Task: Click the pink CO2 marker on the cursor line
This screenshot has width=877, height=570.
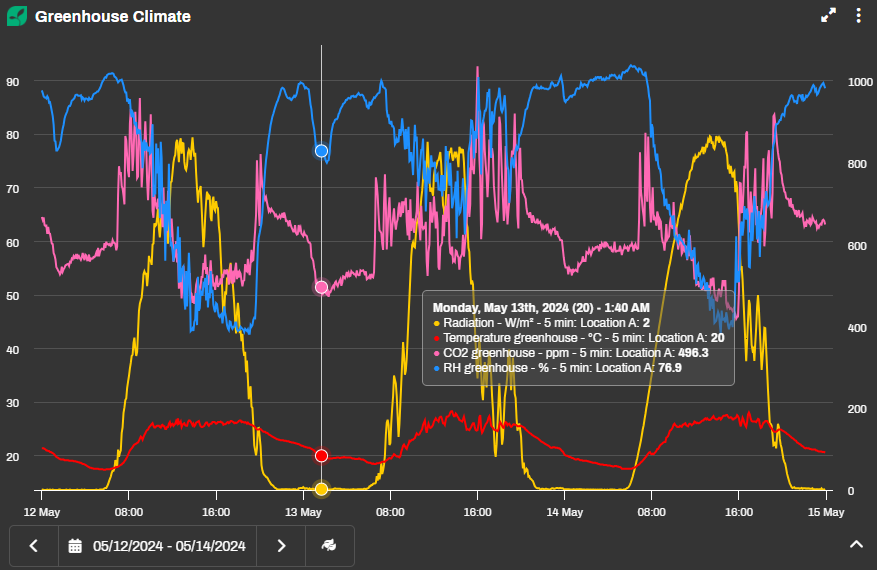Action: pos(321,287)
